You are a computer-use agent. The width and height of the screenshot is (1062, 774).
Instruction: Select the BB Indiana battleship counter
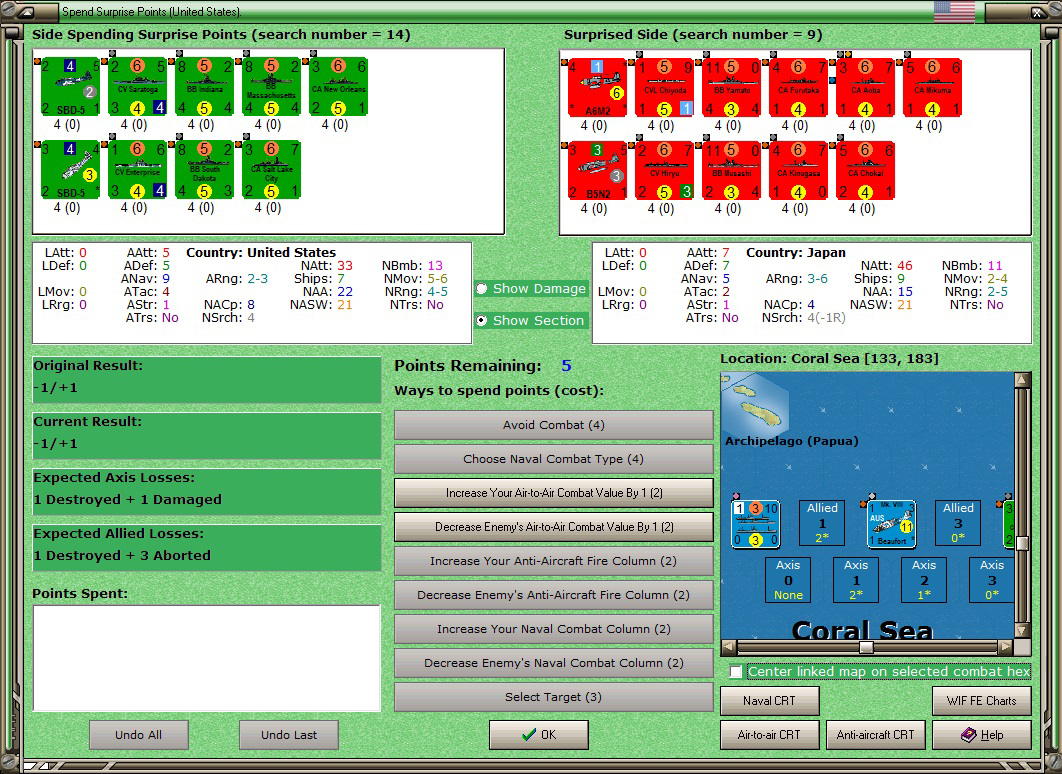pos(205,87)
